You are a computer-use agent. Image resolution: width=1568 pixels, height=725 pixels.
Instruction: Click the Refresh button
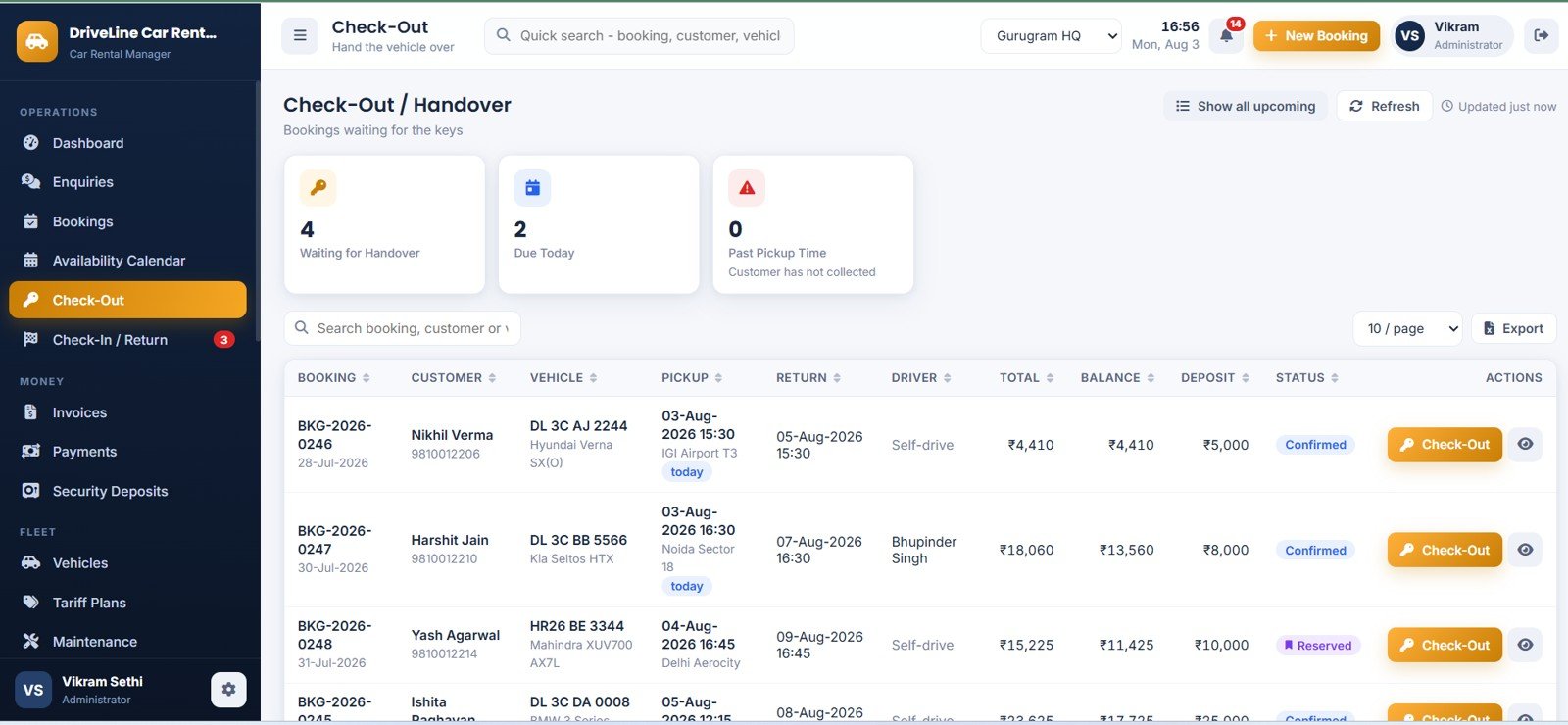tap(1384, 106)
